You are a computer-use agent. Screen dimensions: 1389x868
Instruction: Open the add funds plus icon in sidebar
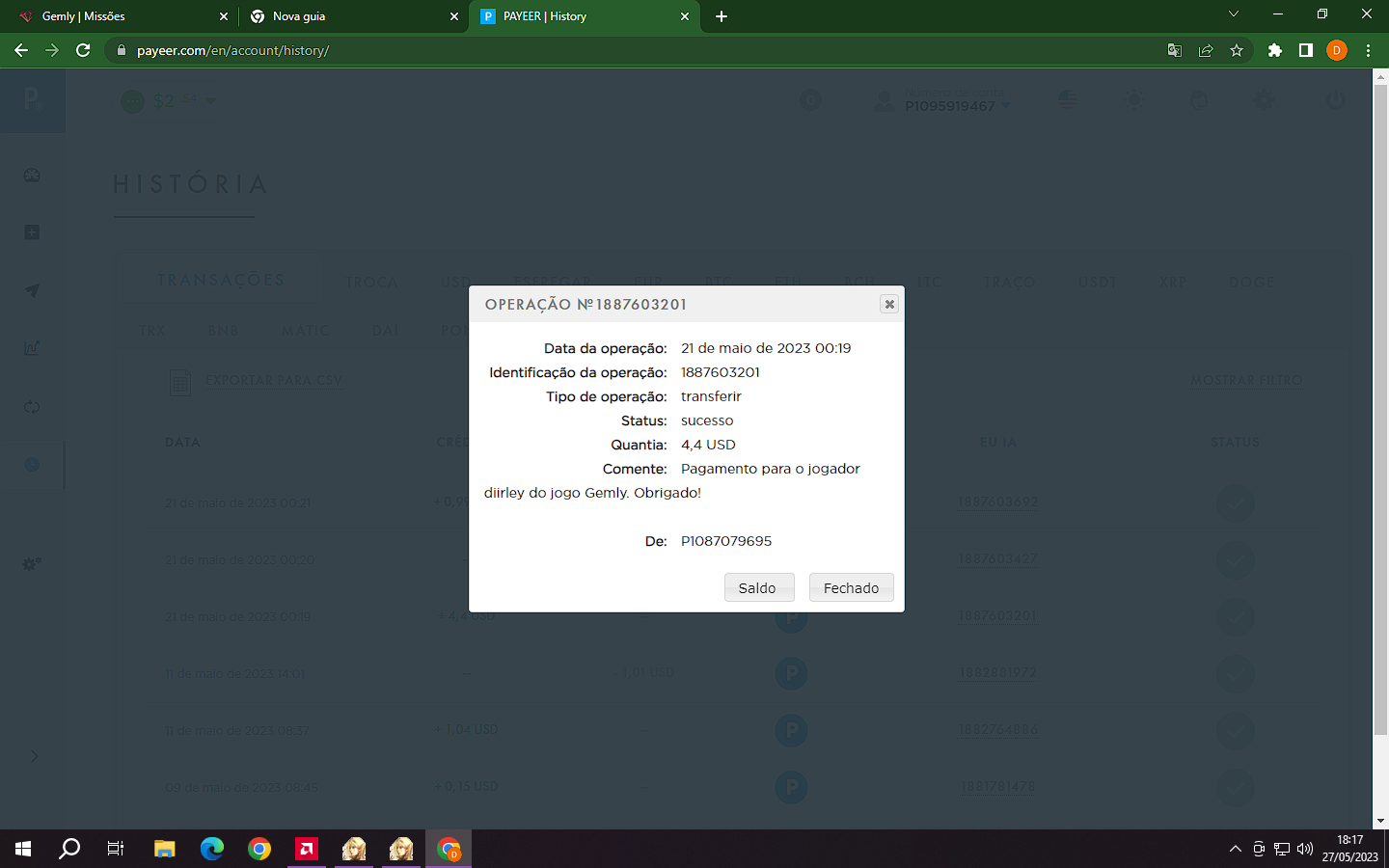click(x=32, y=232)
